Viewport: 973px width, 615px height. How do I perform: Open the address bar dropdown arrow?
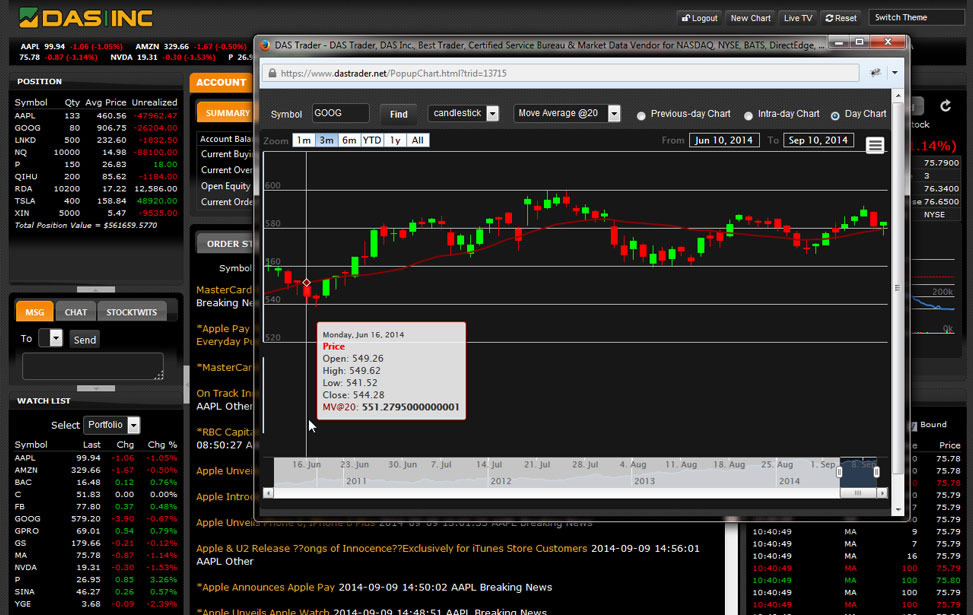(x=895, y=73)
